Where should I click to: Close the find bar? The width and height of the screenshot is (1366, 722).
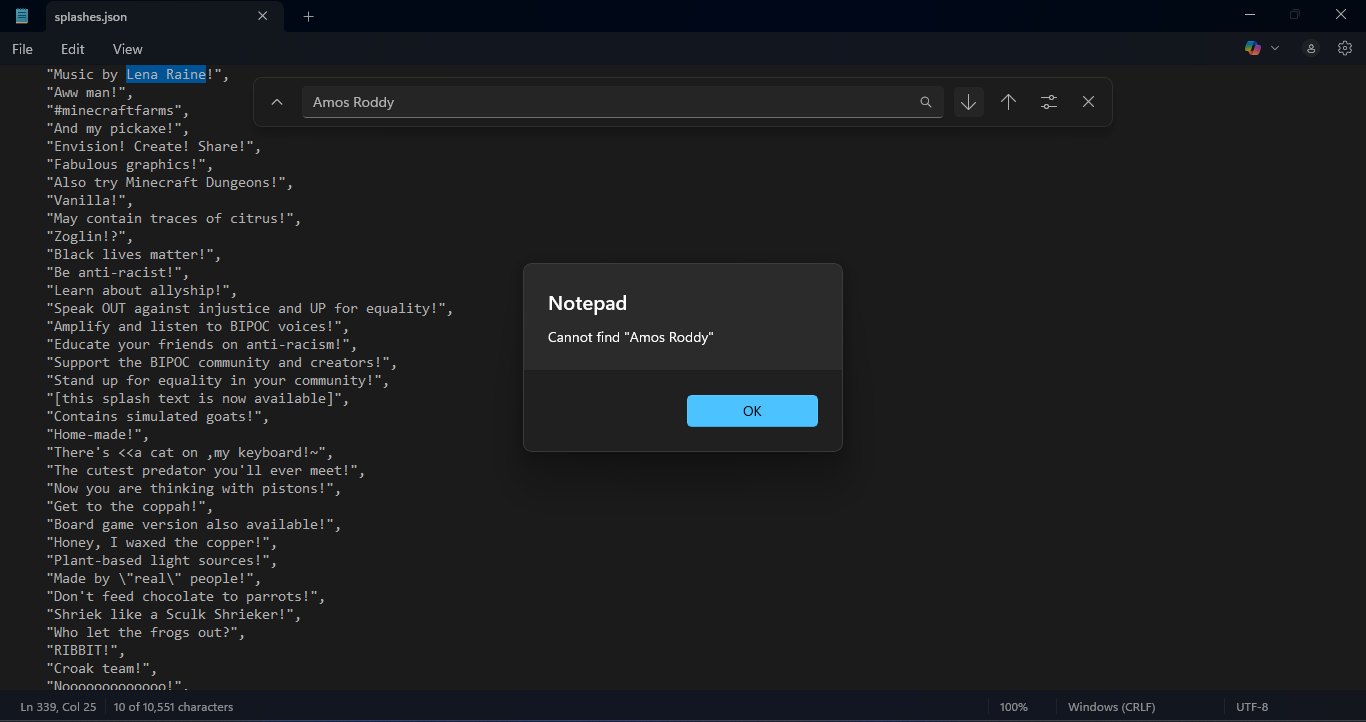click(1088, 102)
